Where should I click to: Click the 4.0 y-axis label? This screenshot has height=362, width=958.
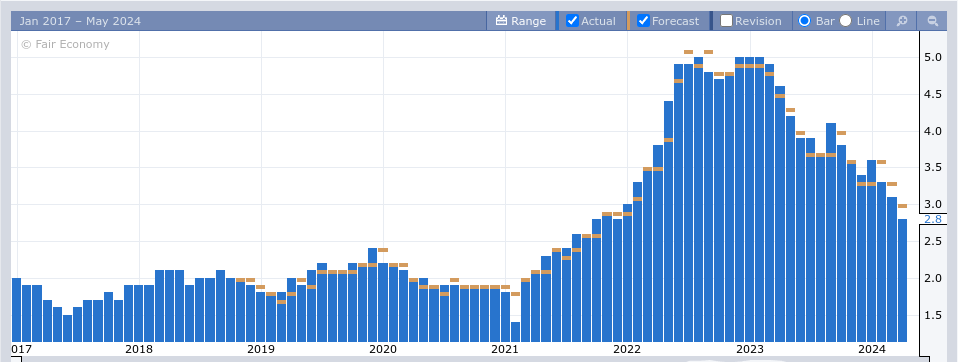932,131
